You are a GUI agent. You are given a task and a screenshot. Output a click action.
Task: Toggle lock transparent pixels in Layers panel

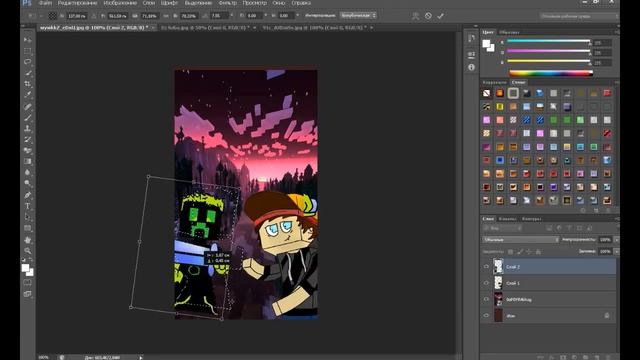(510, 252)
